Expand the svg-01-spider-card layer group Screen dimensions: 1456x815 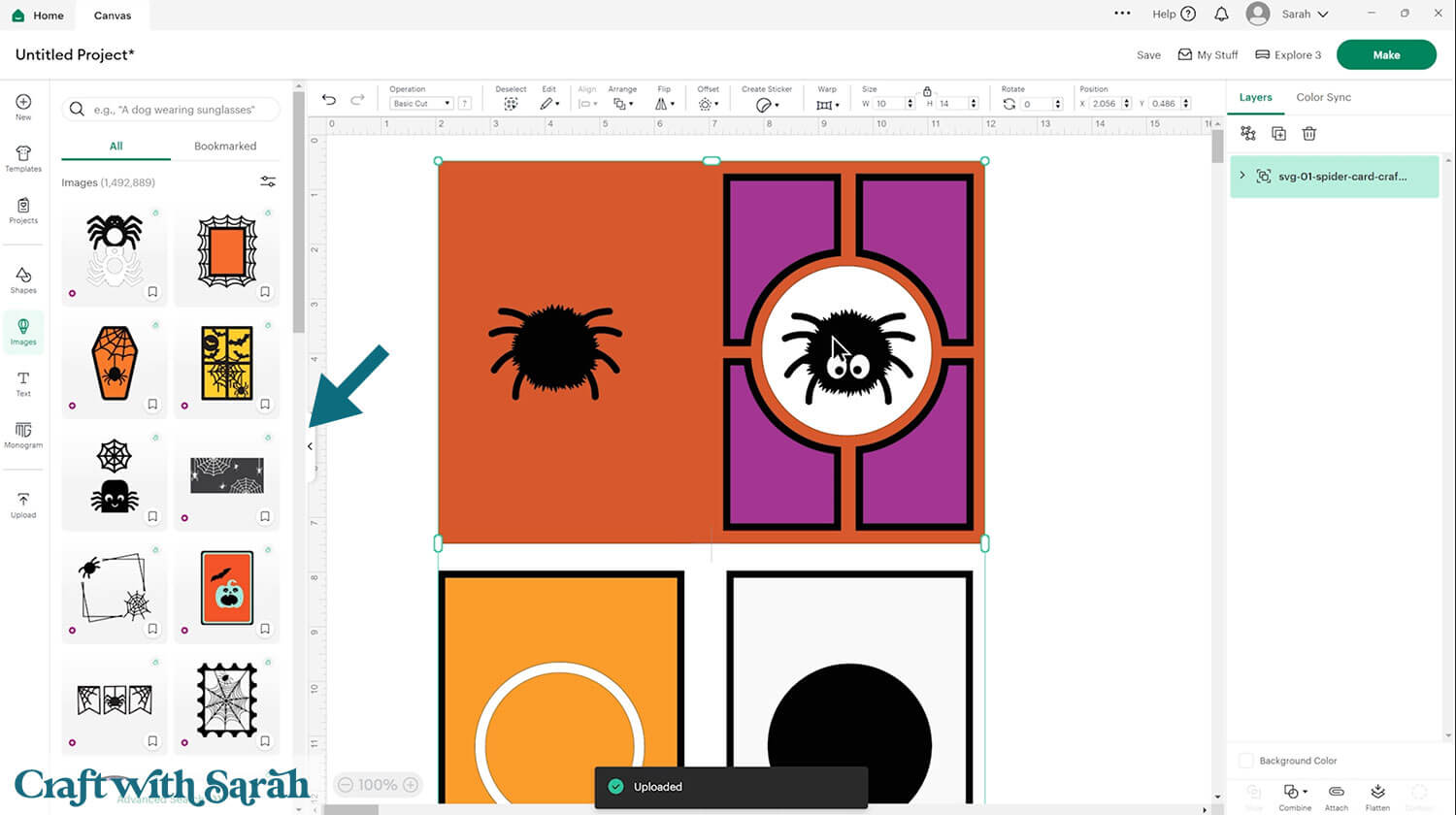pos(1243,177)
